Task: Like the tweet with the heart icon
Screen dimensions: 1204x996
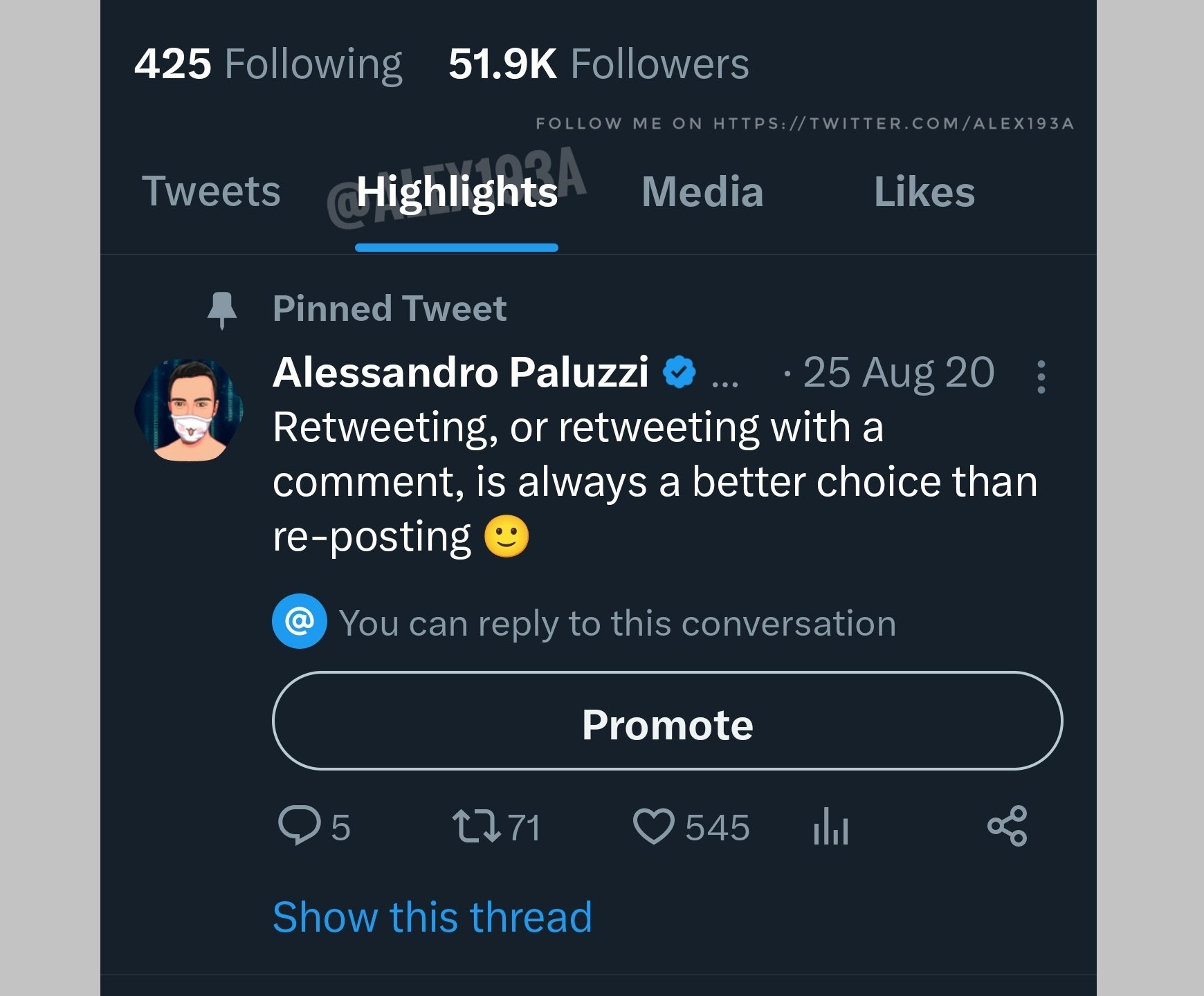Action: pyautogui.click(x=653, y=827)
